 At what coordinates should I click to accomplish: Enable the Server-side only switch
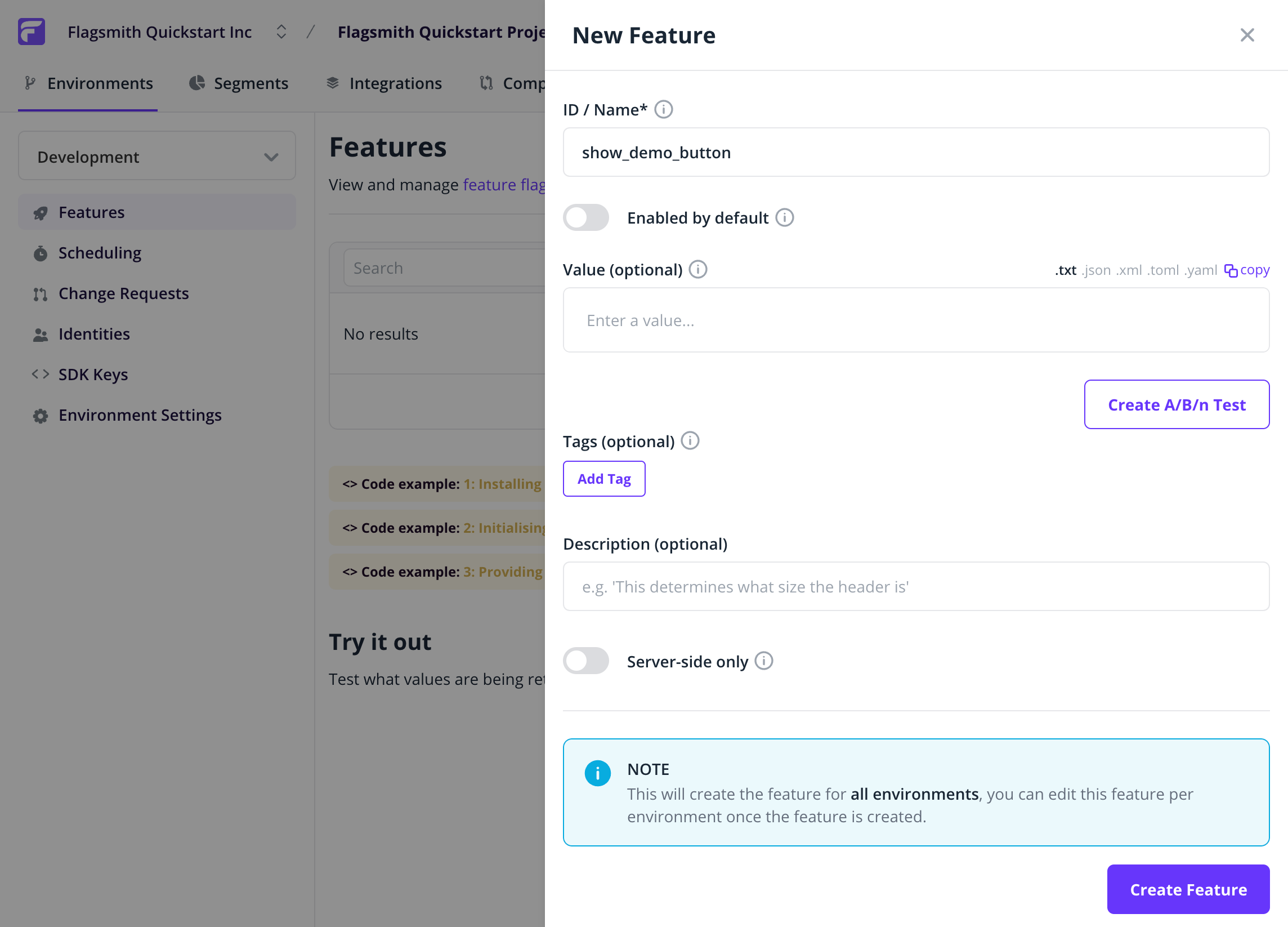coord(586,661)
